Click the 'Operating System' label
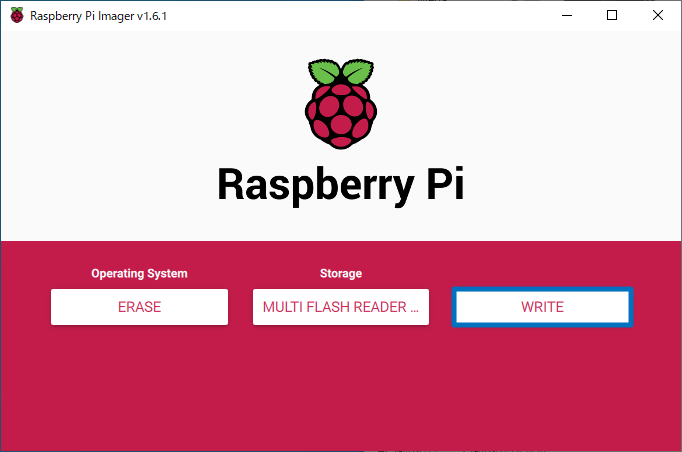 click(139, 274)
